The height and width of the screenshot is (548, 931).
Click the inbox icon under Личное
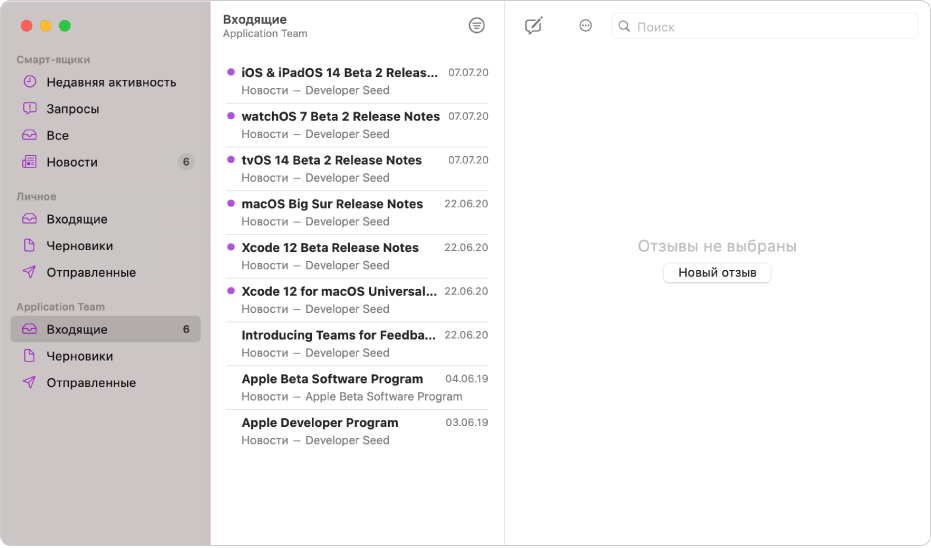point(30,219)
